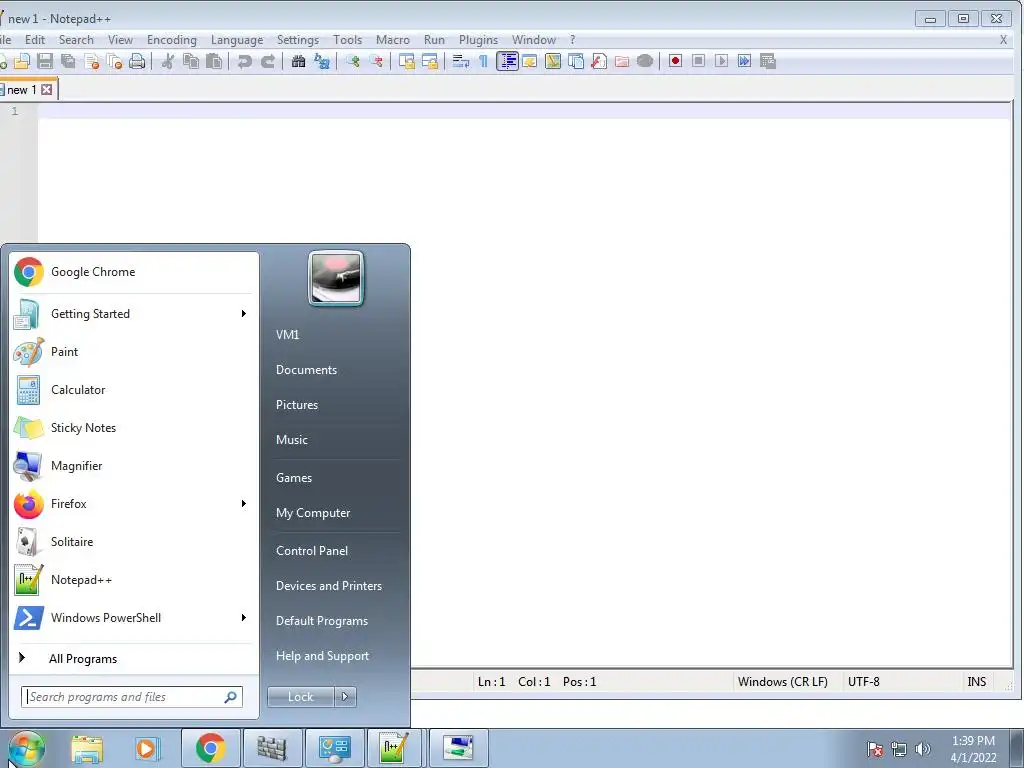The image size is (1024, 768).
Task: Expand the Getting Started submenu arrow
Action: coord(244,314)
